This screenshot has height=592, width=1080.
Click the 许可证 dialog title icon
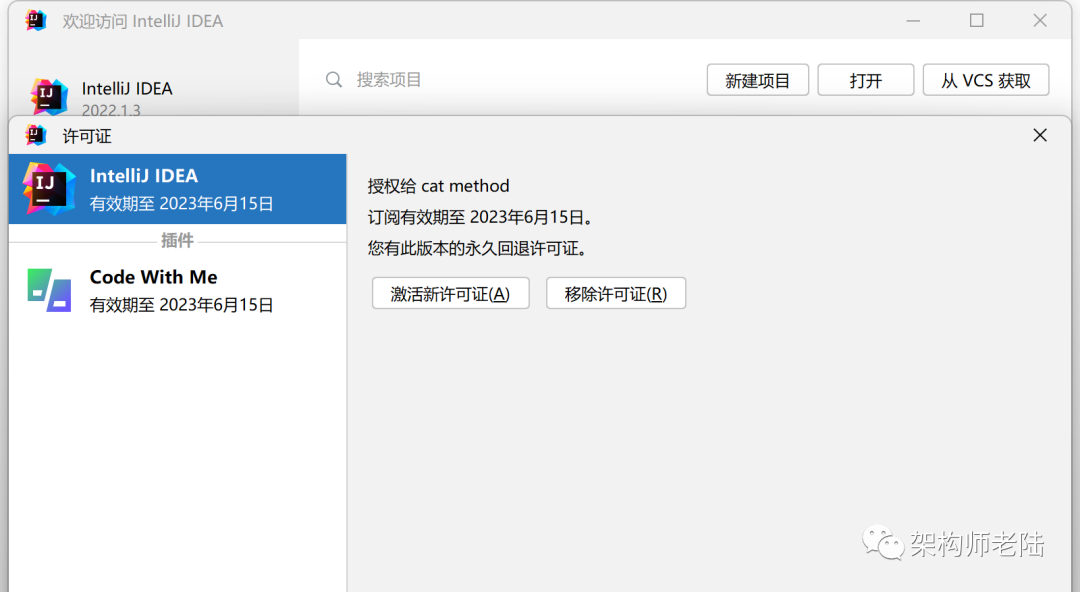[36, 135]
